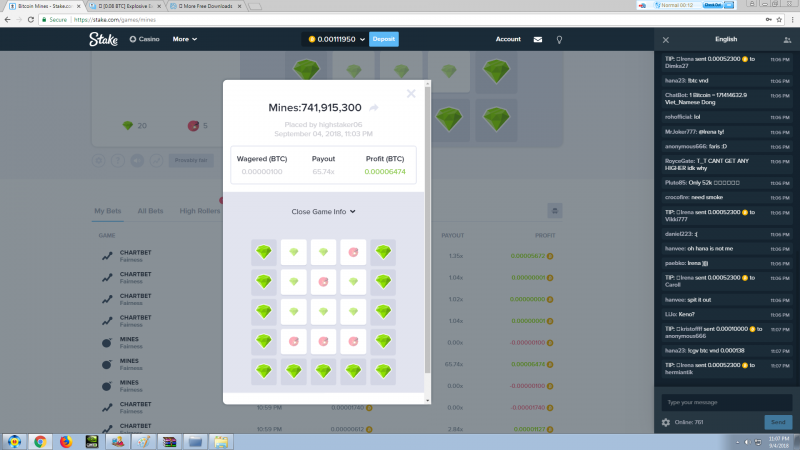Select center gem tile in dialog grid
Screen dimensions: 800x450
[323, 311]
